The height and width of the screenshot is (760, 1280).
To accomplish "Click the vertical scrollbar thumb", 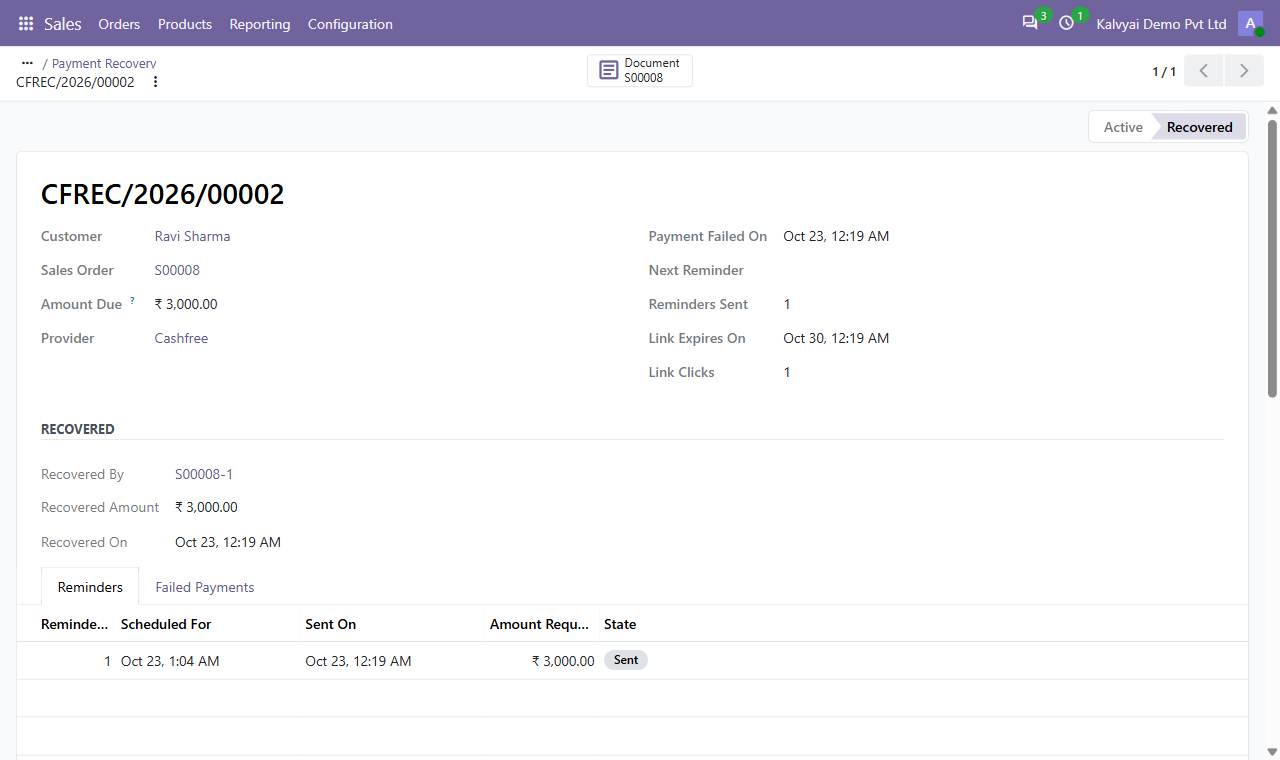I will pos(1272,258).
